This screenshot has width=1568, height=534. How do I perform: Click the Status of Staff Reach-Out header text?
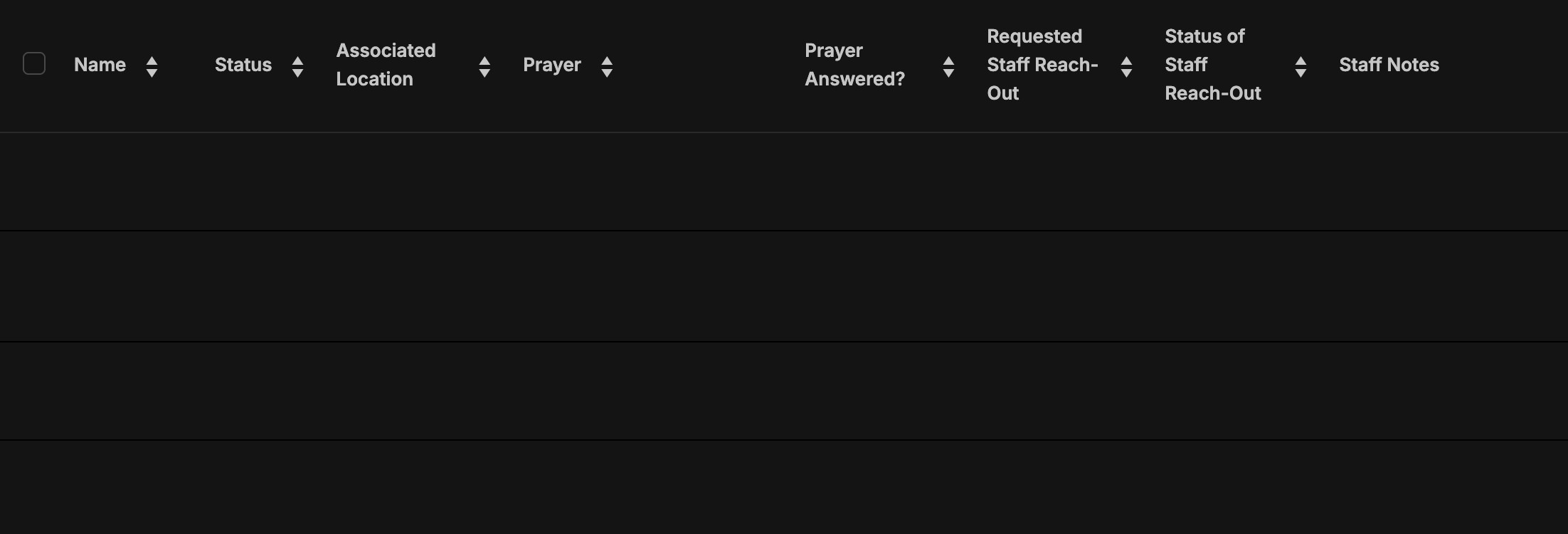coord(1212,65)
